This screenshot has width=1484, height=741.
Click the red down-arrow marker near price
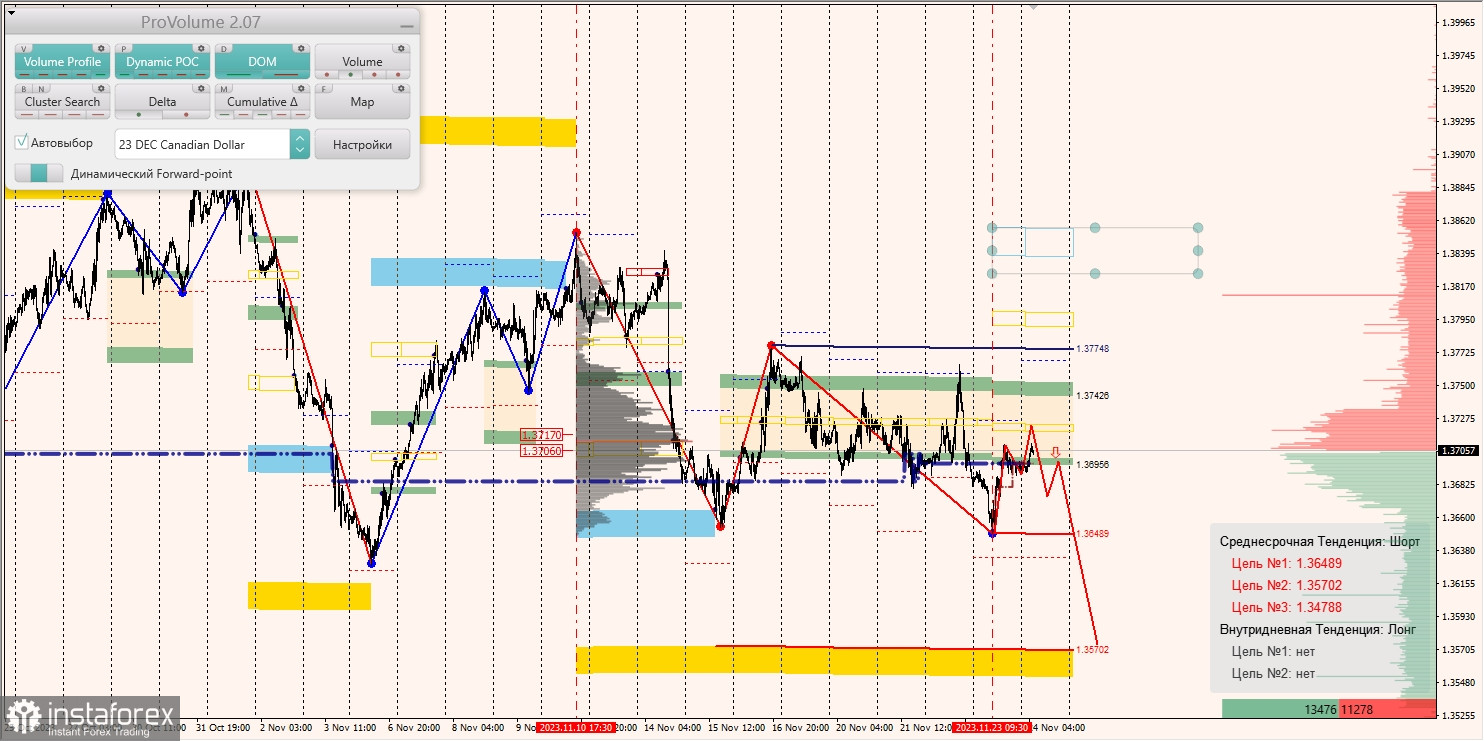(x=1055, y=453)
